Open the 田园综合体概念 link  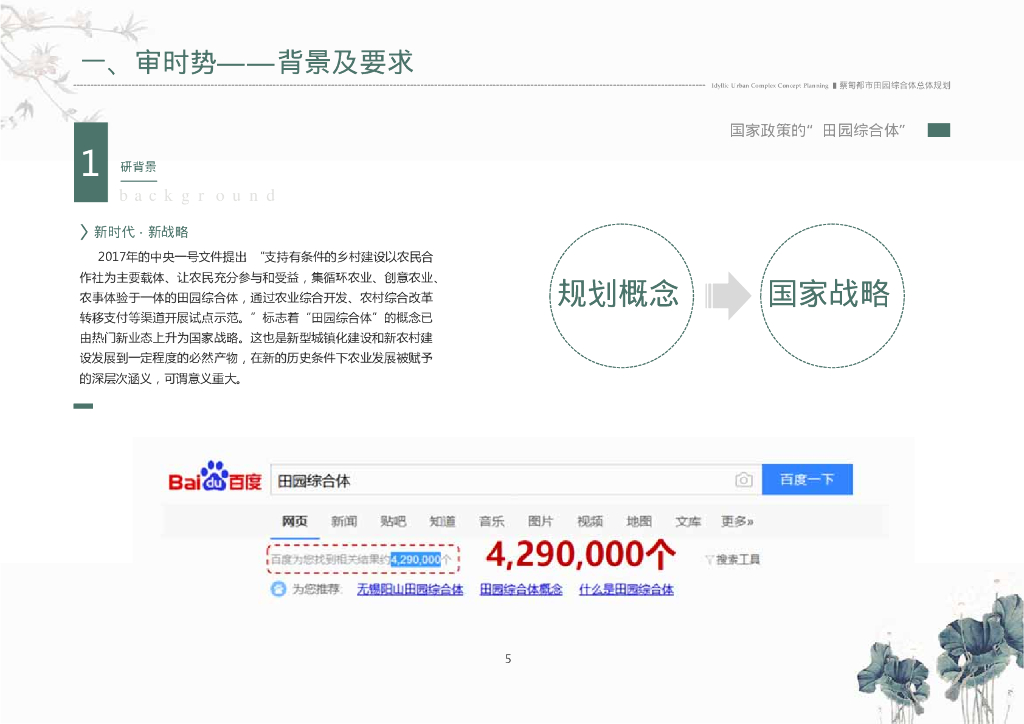(x=521, y=589)
